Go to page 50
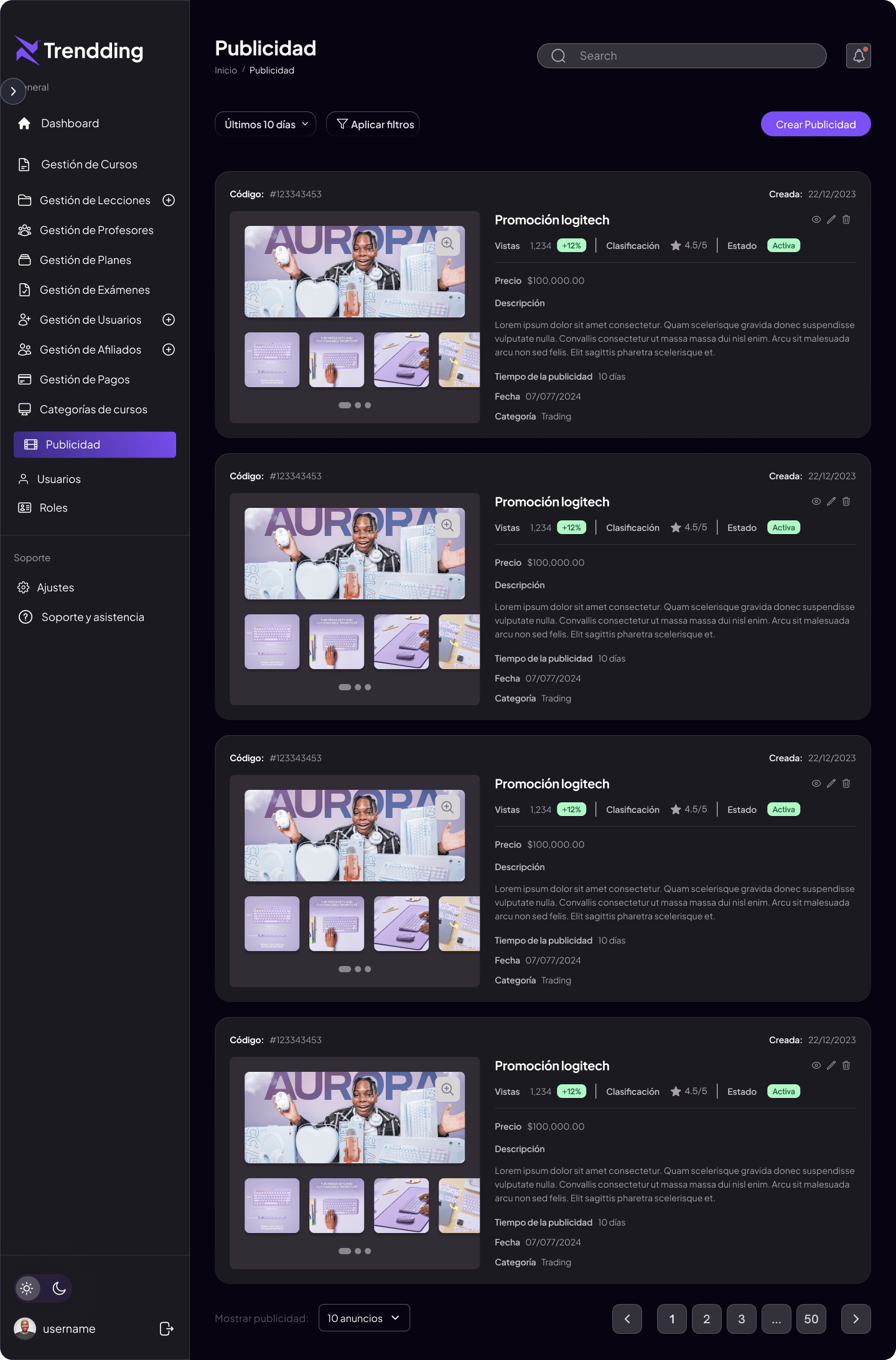The image size is (896, 1360). pyautogui.click(x=811, y=1319)
